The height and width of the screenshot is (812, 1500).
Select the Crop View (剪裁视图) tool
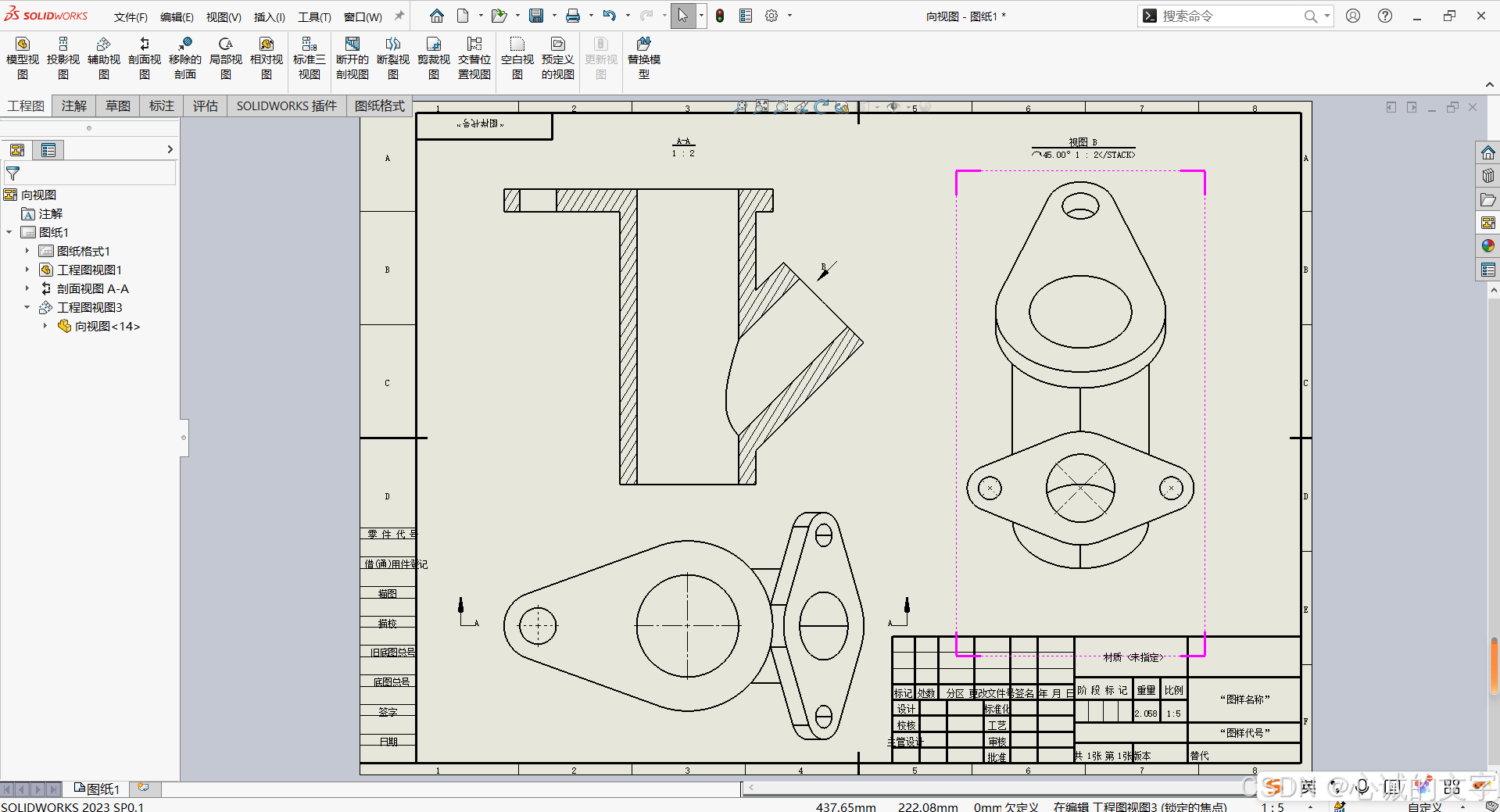[x=434, y=59]
